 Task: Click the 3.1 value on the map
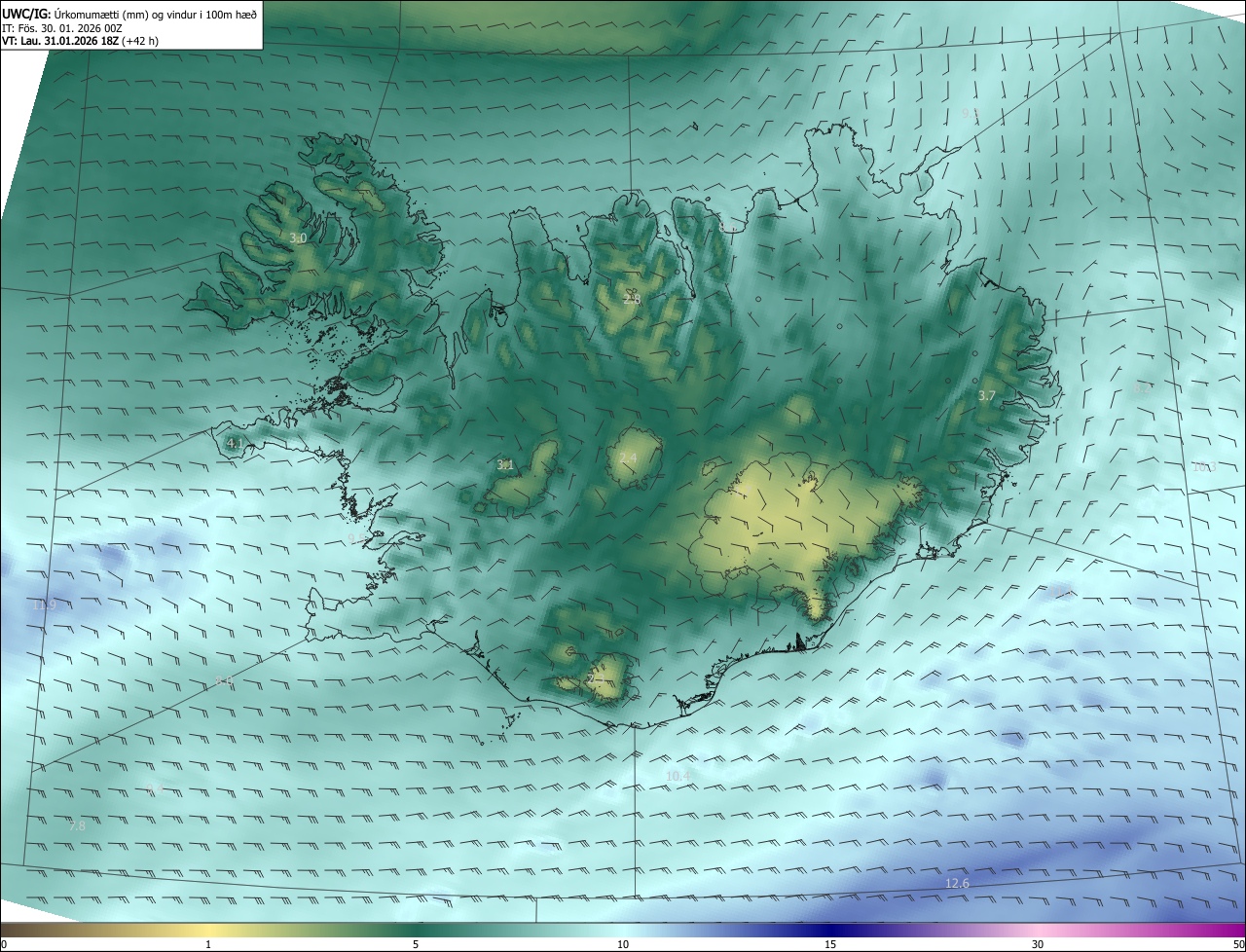click(504, 465)
